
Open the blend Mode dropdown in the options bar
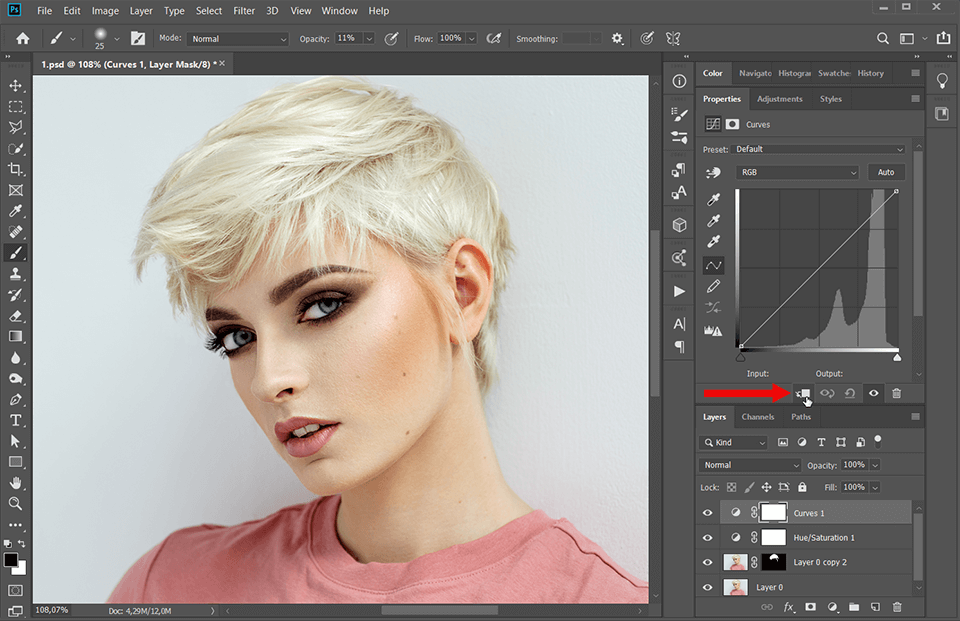pyautogui.click(x=237, y=38)
